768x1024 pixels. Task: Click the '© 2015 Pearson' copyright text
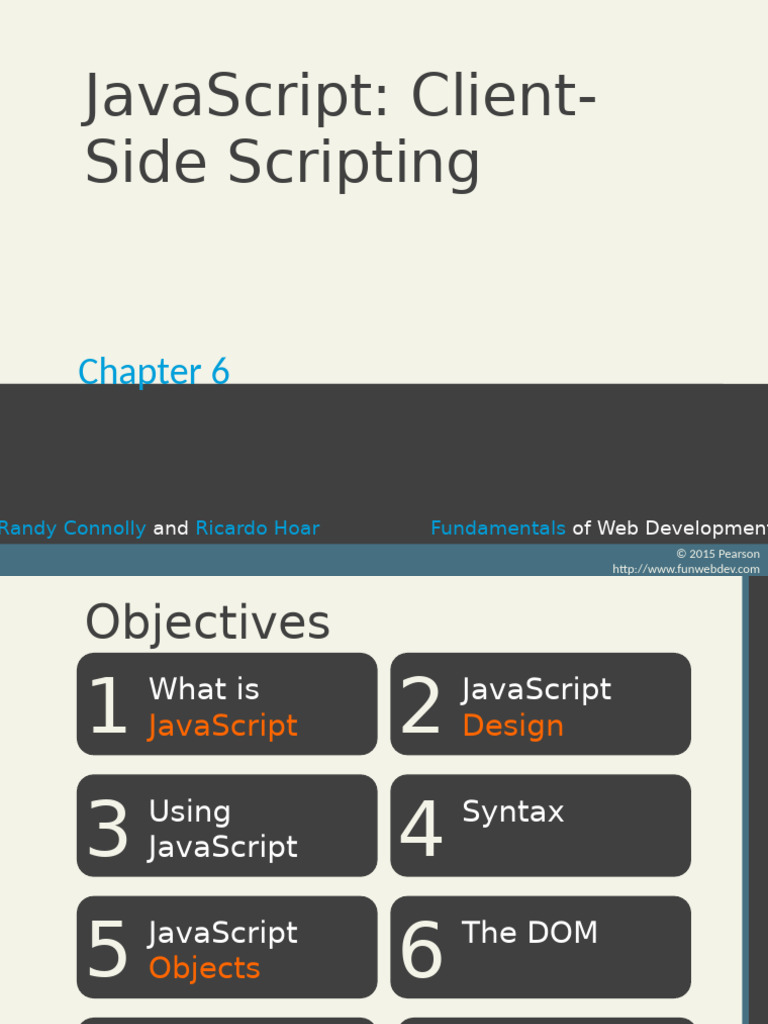point(717,554)
